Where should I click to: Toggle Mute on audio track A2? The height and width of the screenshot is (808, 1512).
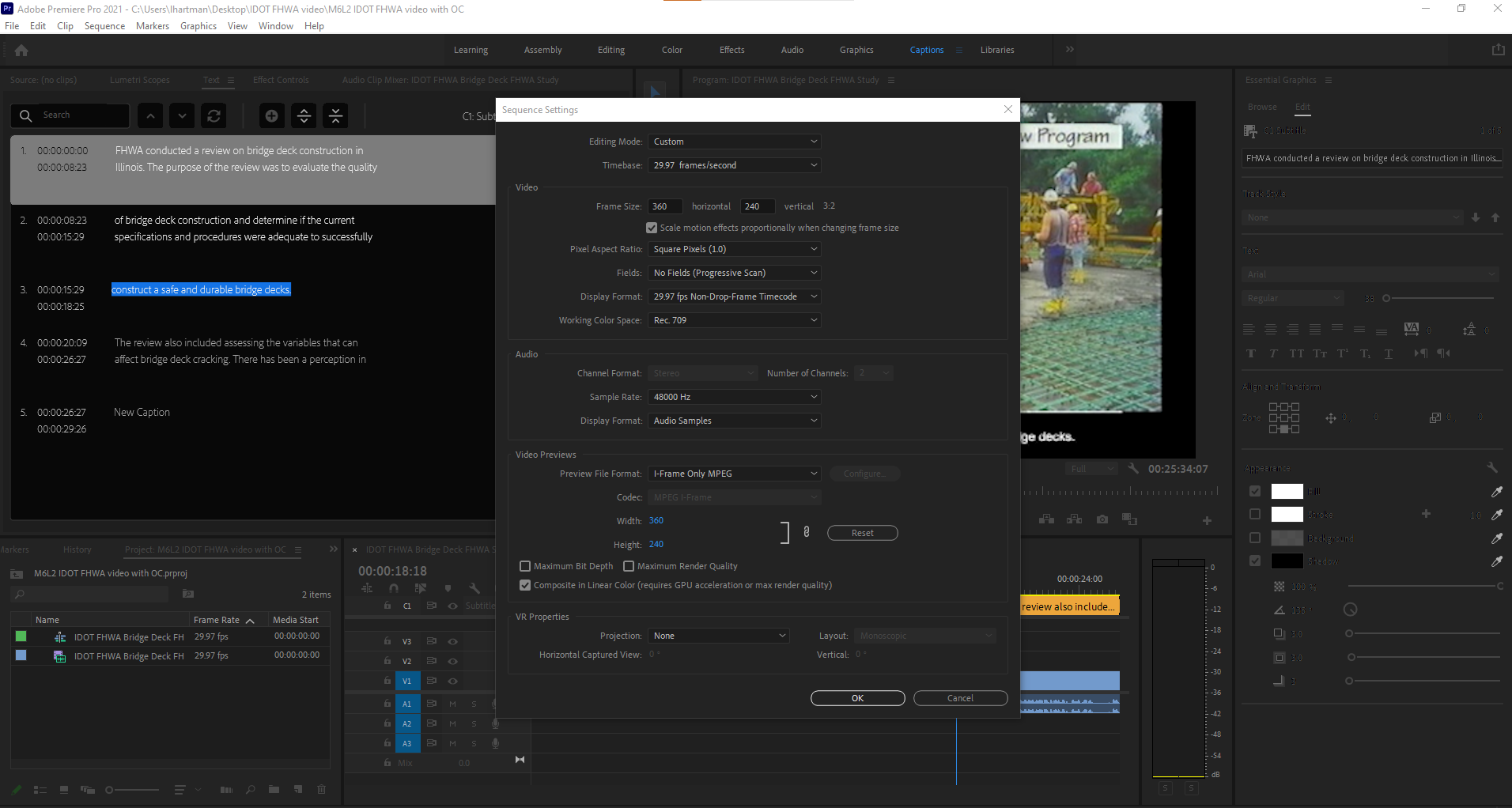click(x=452, y=723)
